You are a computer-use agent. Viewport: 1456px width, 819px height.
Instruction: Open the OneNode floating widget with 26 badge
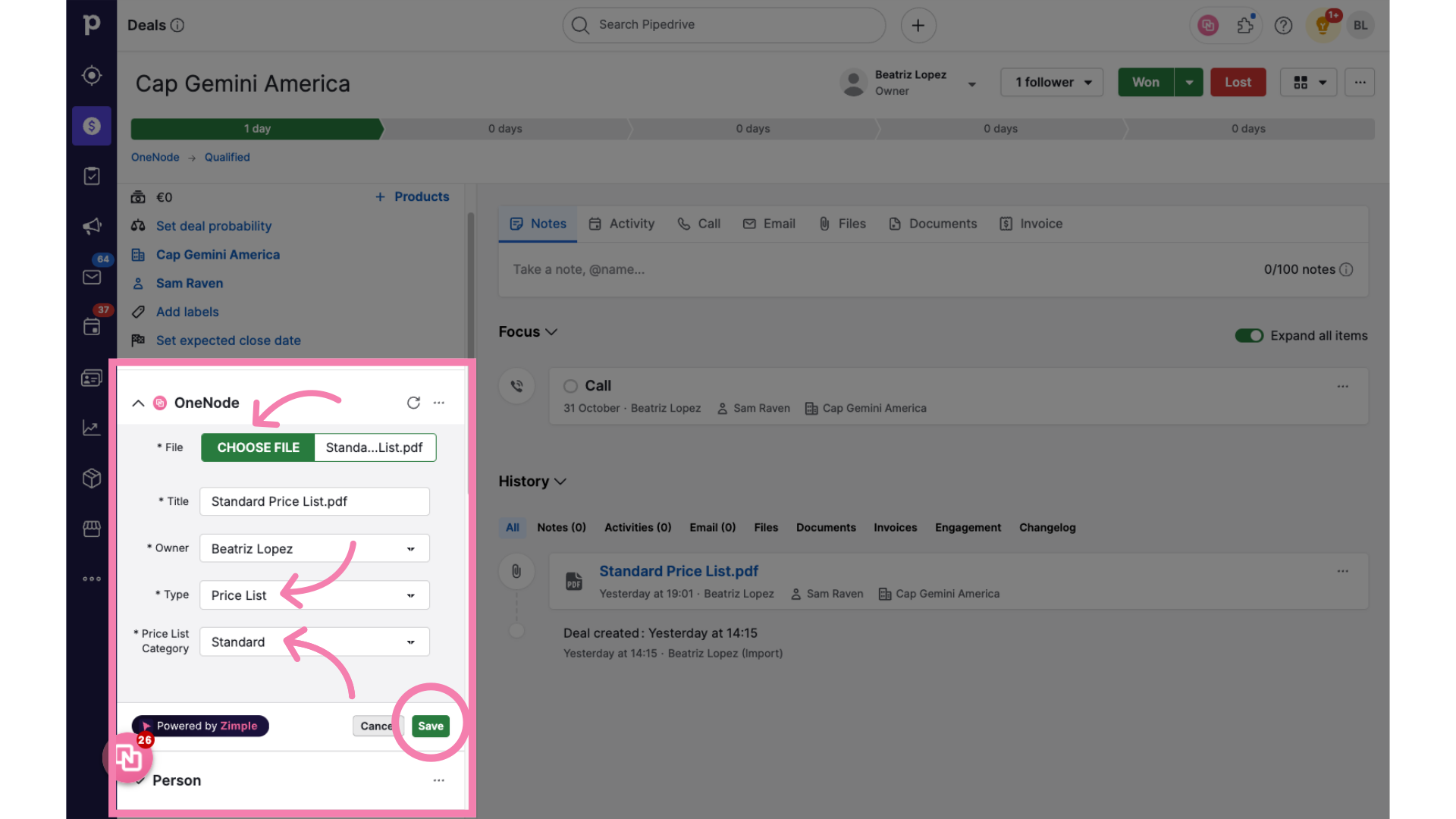coord(129,756)
